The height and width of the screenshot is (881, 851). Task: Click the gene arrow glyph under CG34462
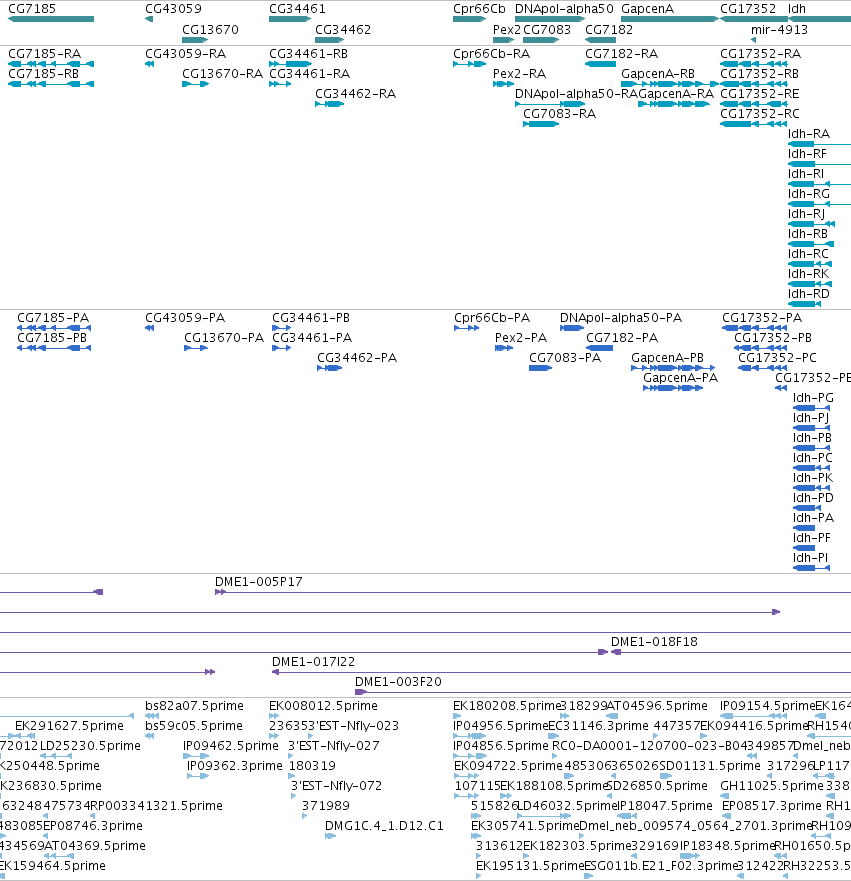coord(329,40)
